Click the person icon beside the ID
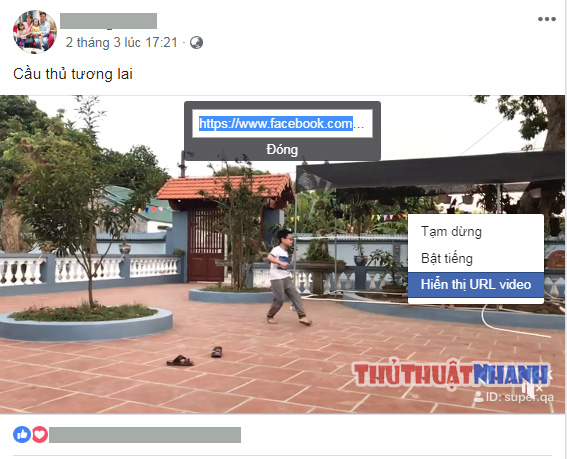 click(478, 397)
